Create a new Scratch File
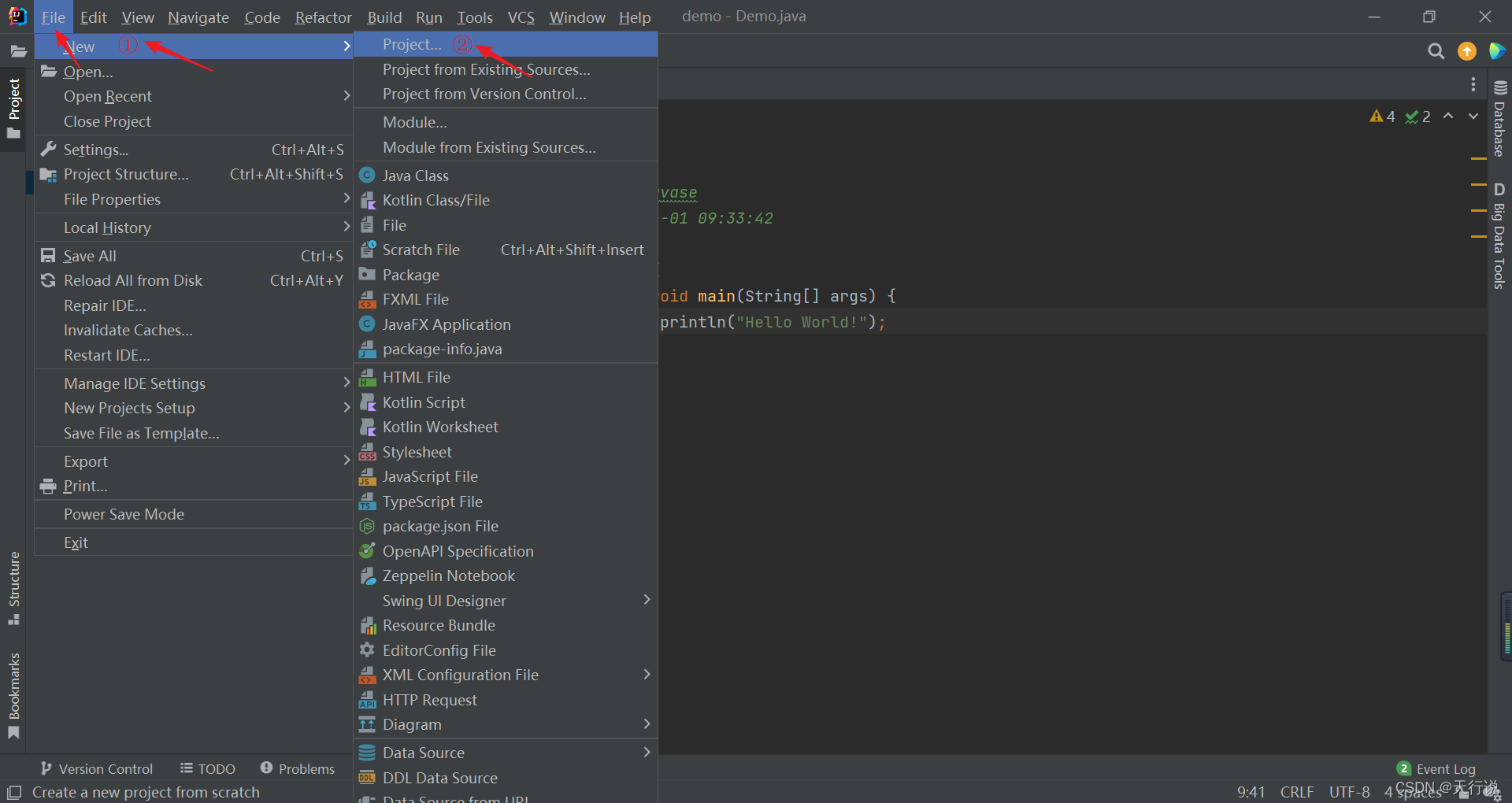 click(x=506, y=250)
